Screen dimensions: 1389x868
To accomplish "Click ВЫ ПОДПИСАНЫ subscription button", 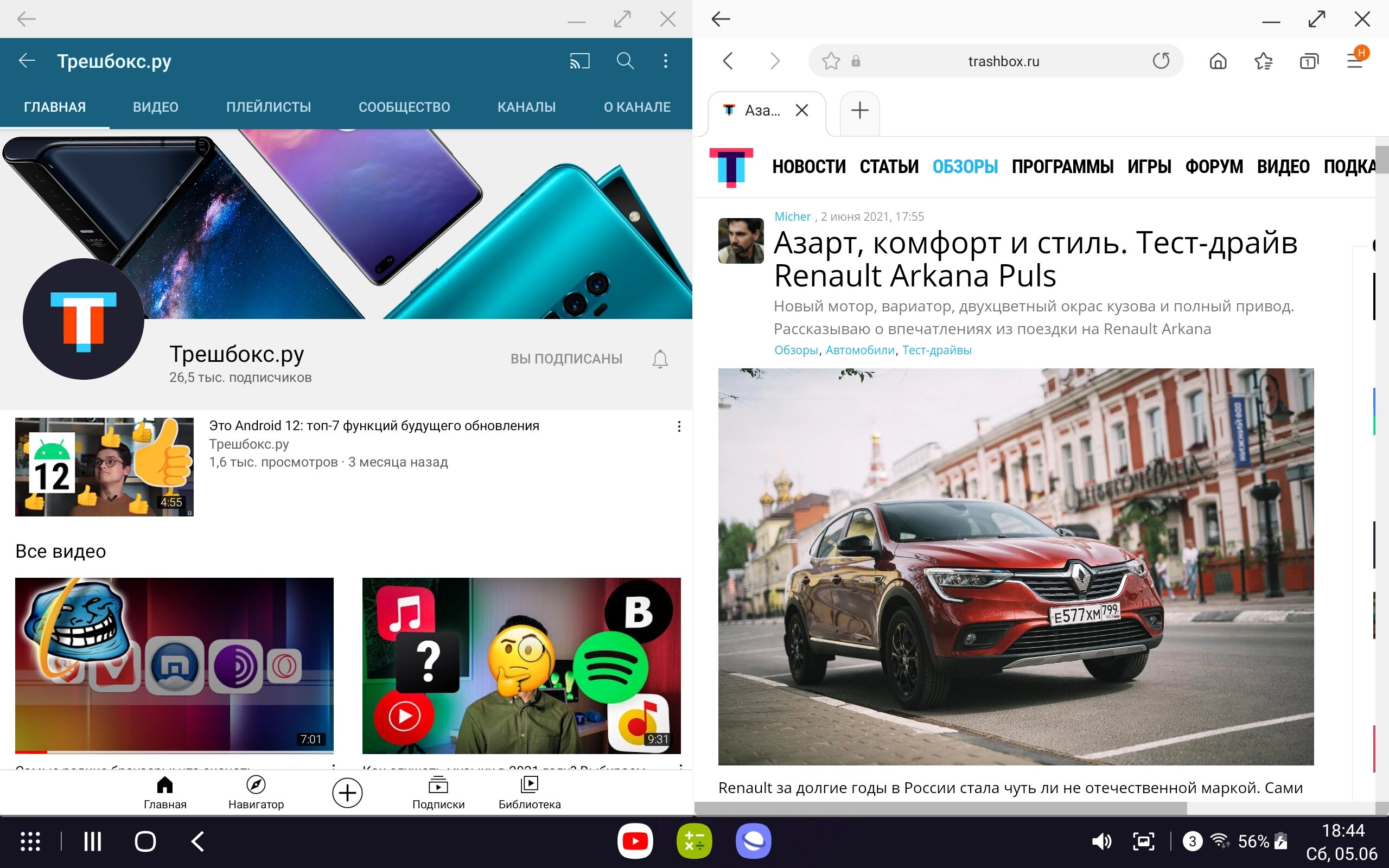I will 566,359.
